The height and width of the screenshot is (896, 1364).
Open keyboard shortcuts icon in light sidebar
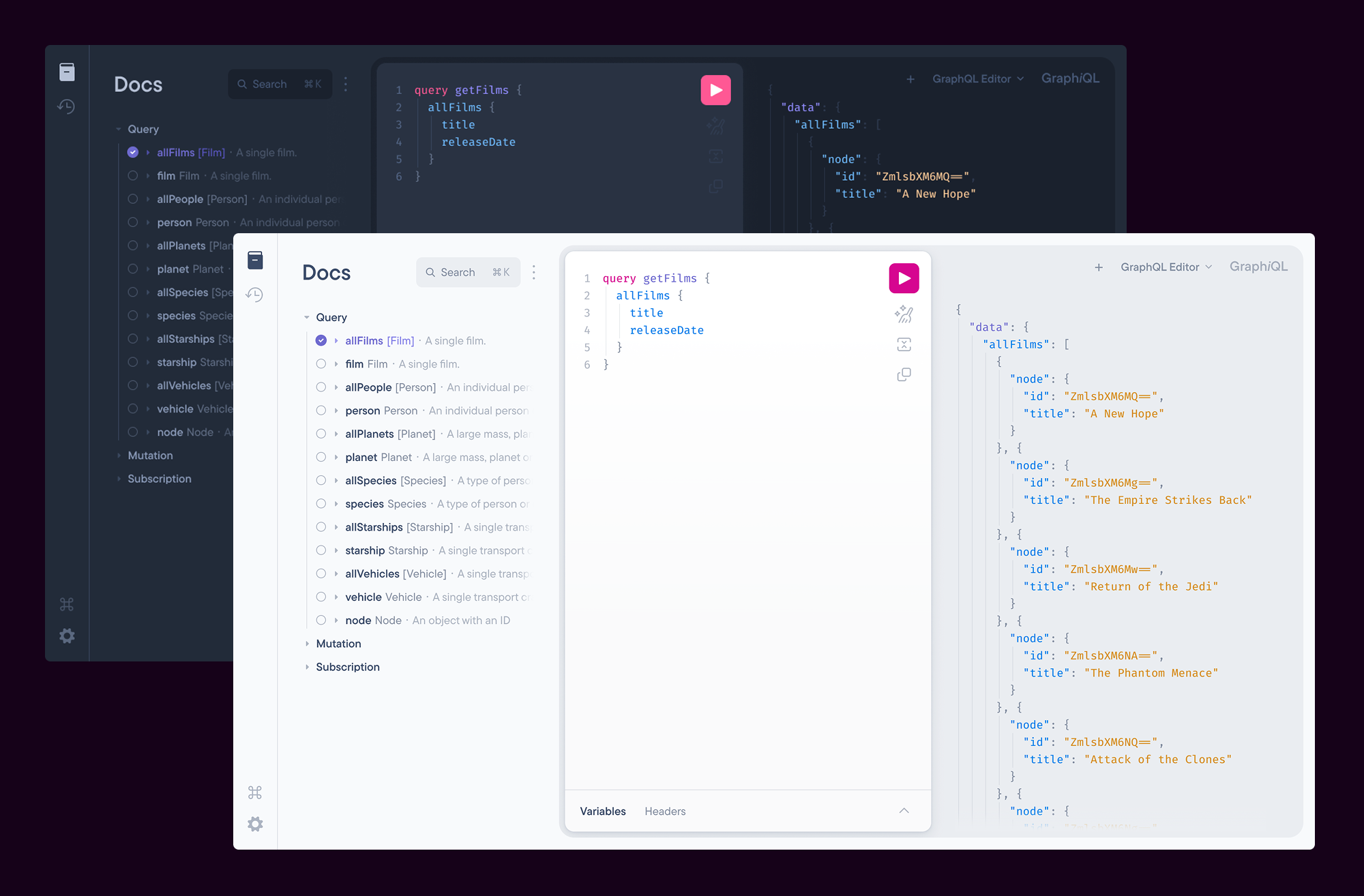255,792
